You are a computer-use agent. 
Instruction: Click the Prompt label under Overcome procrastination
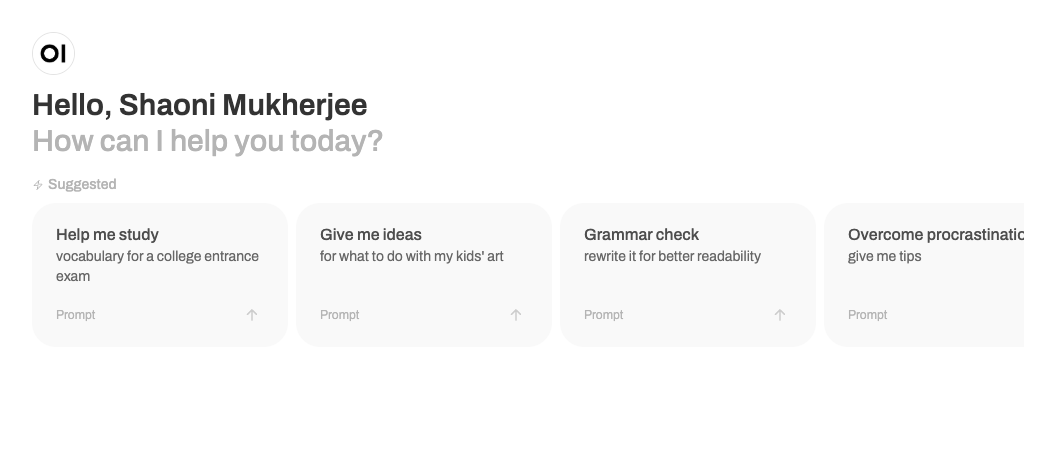pyautogui.click(x=868, y=315)
